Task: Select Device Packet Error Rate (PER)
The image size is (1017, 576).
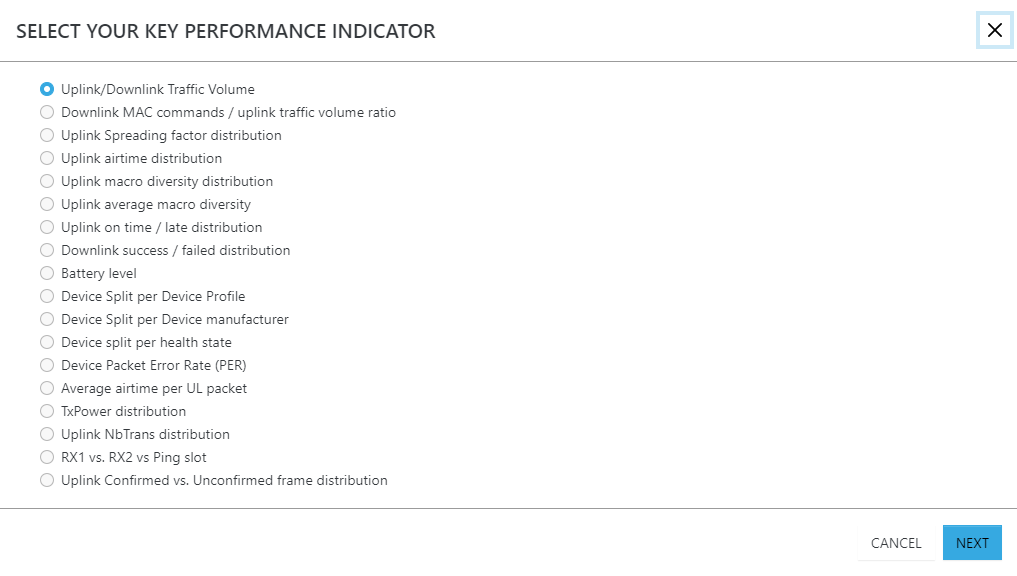Action: coord(47,365)
